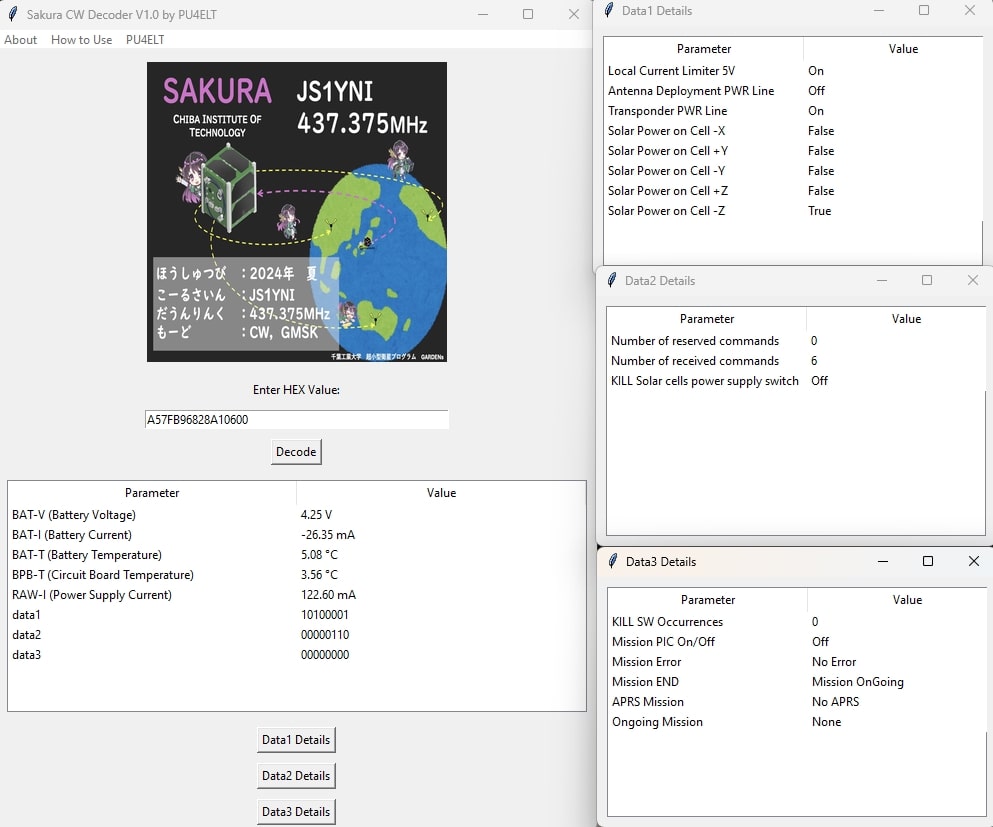Click the -26.35 mA current value

pos(328,535)
